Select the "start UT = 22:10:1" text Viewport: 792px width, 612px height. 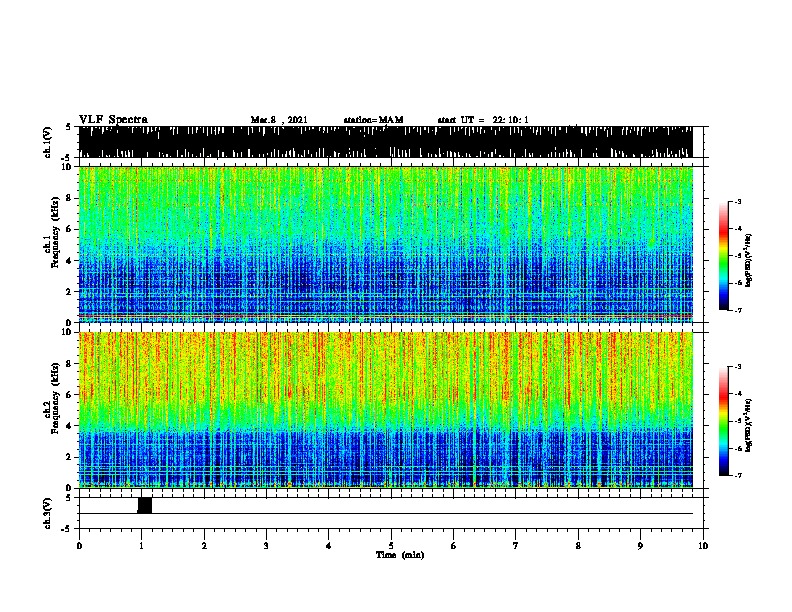pyautogui.click(x=483, y=120)
